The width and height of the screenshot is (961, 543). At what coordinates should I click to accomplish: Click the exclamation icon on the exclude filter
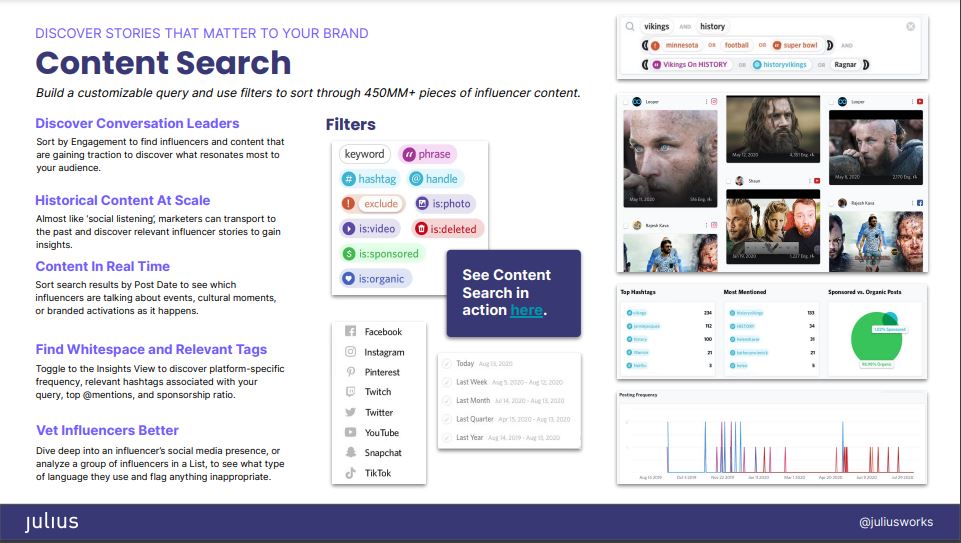tap(349, 203)
